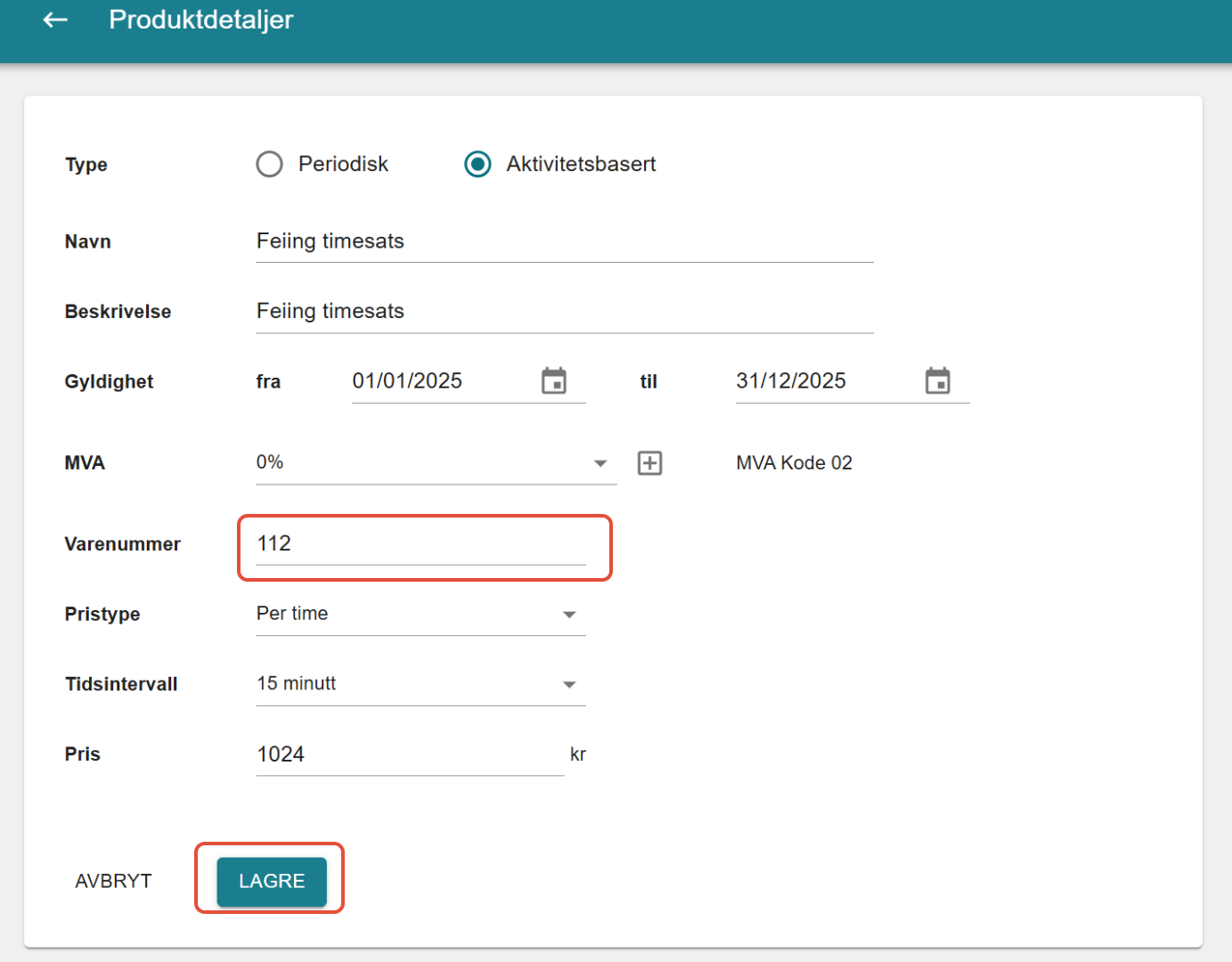Click the Tidsintervall label
Screen dimensions: 1232x962
click(x=121, y=684)
